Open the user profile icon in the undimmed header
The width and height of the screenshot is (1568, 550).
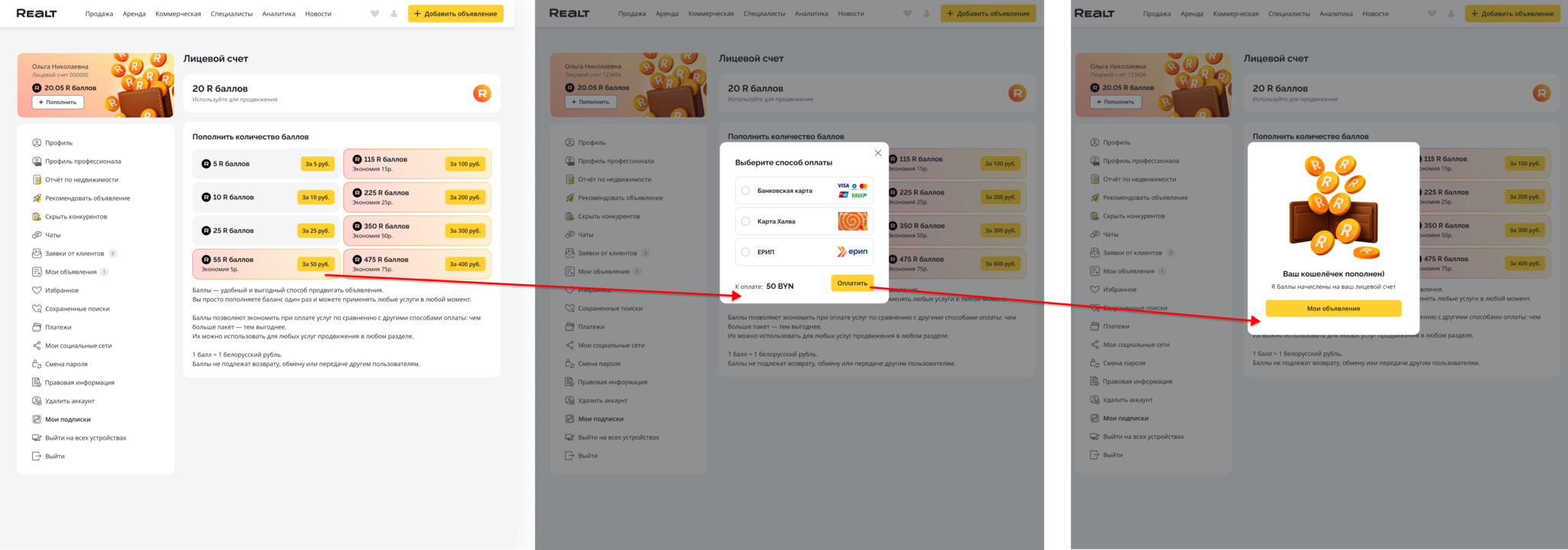click(x=394, y=14)
